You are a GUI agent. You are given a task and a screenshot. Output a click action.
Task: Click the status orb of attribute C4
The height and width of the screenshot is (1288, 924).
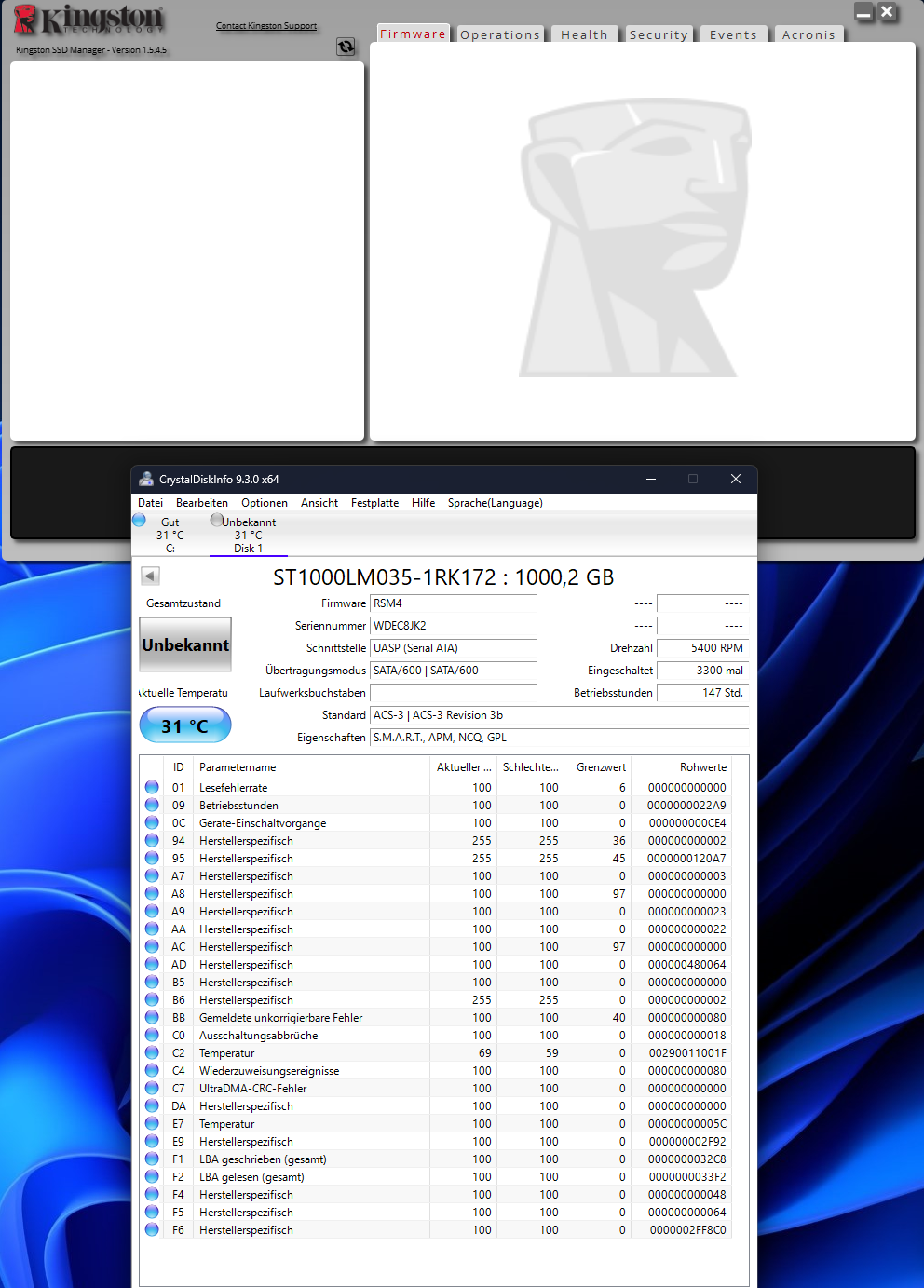152,1070
